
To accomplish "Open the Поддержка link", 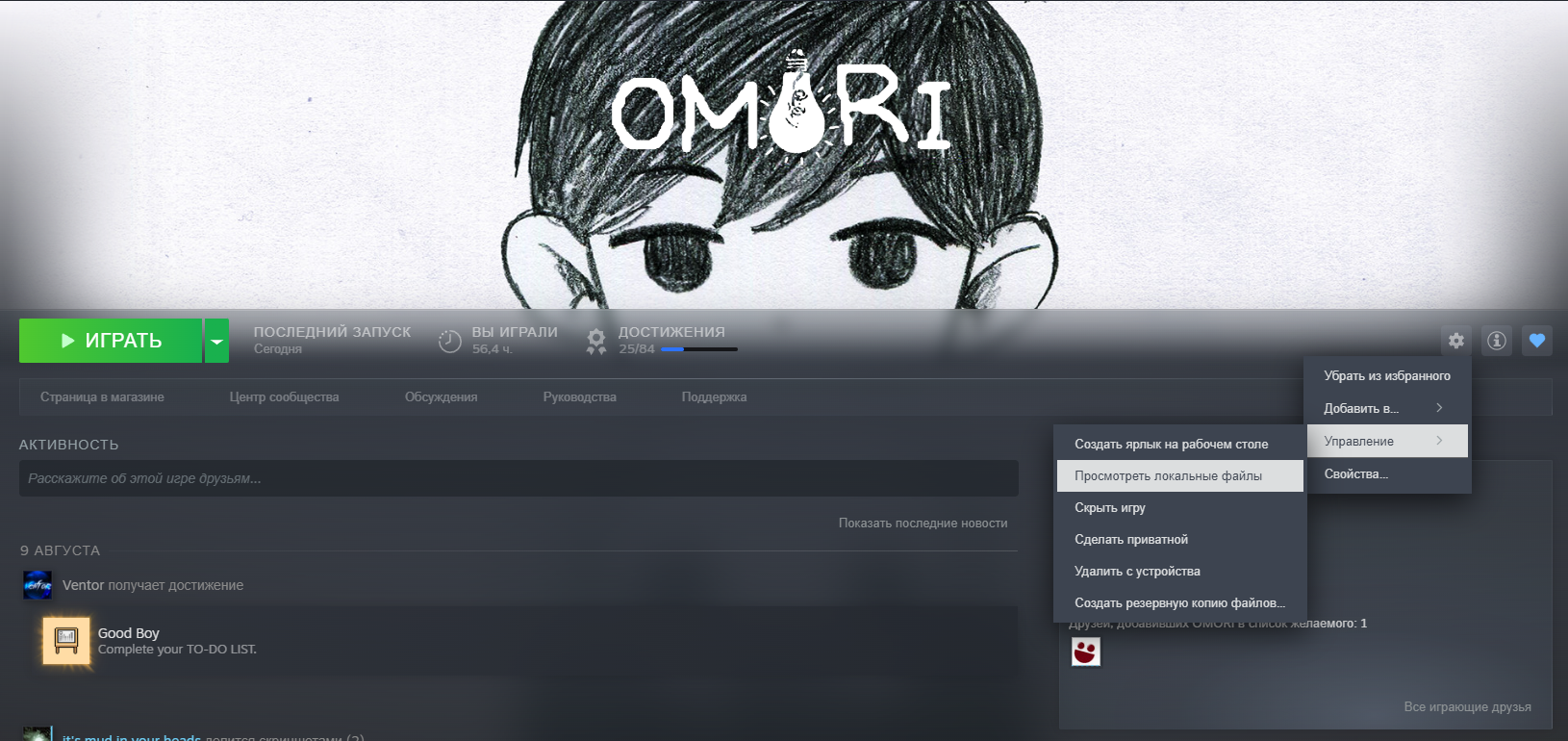I will tap(714, 396).
